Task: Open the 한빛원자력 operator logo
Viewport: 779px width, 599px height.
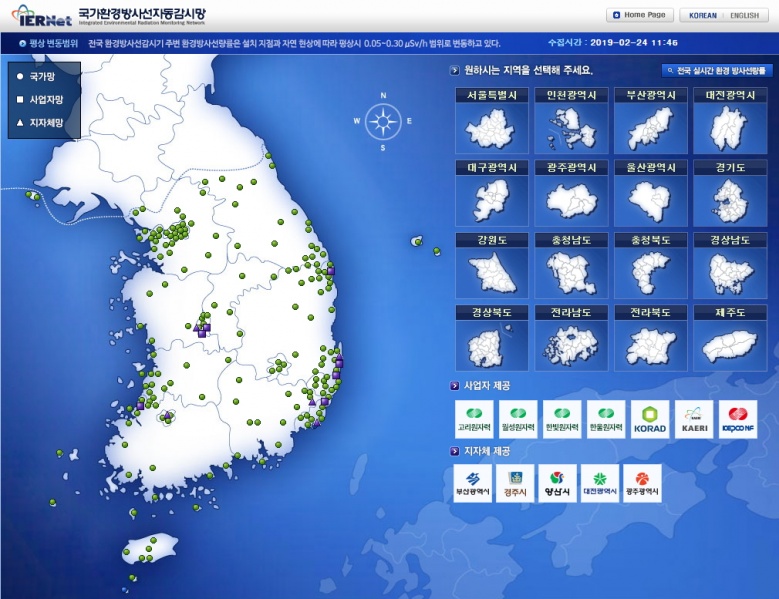Action: 562,419
